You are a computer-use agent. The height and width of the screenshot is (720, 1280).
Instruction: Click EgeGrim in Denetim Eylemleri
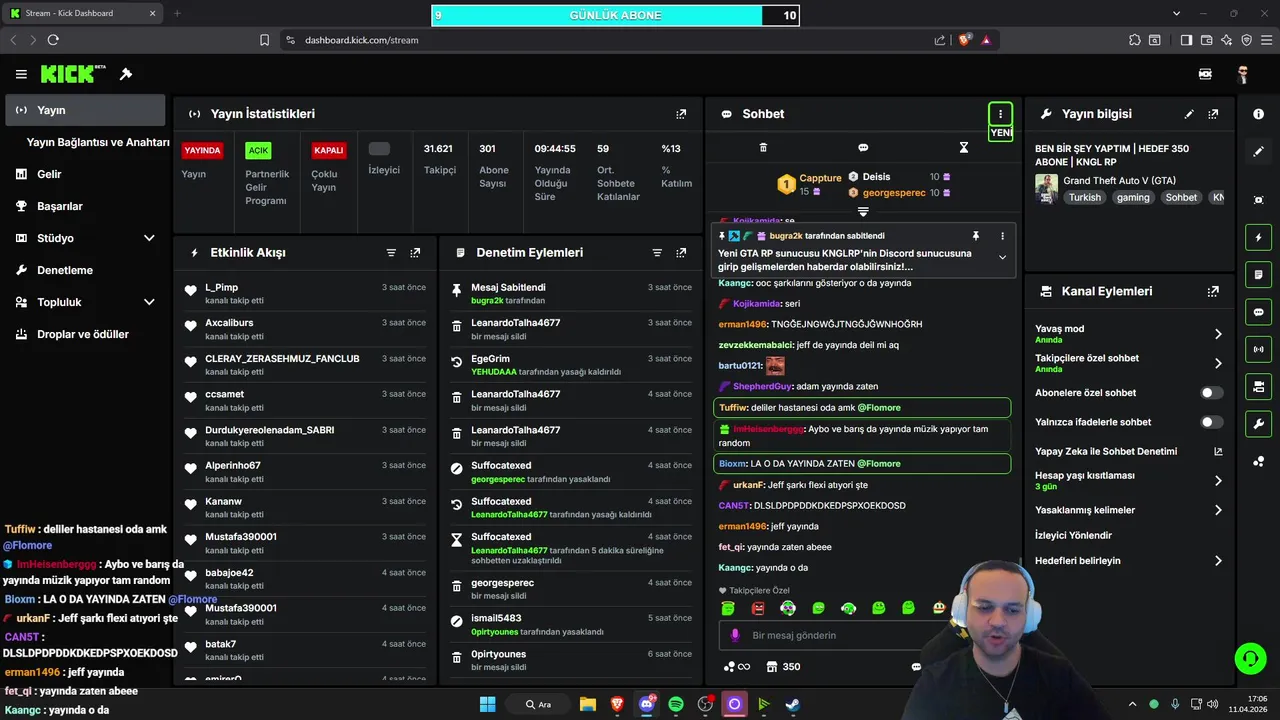[x=490, y=359]
